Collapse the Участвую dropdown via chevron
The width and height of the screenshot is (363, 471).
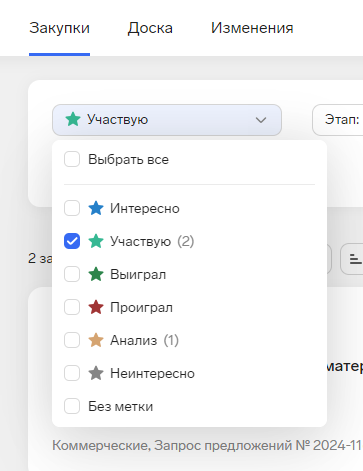pyautogui.click(x=261, y=120)
